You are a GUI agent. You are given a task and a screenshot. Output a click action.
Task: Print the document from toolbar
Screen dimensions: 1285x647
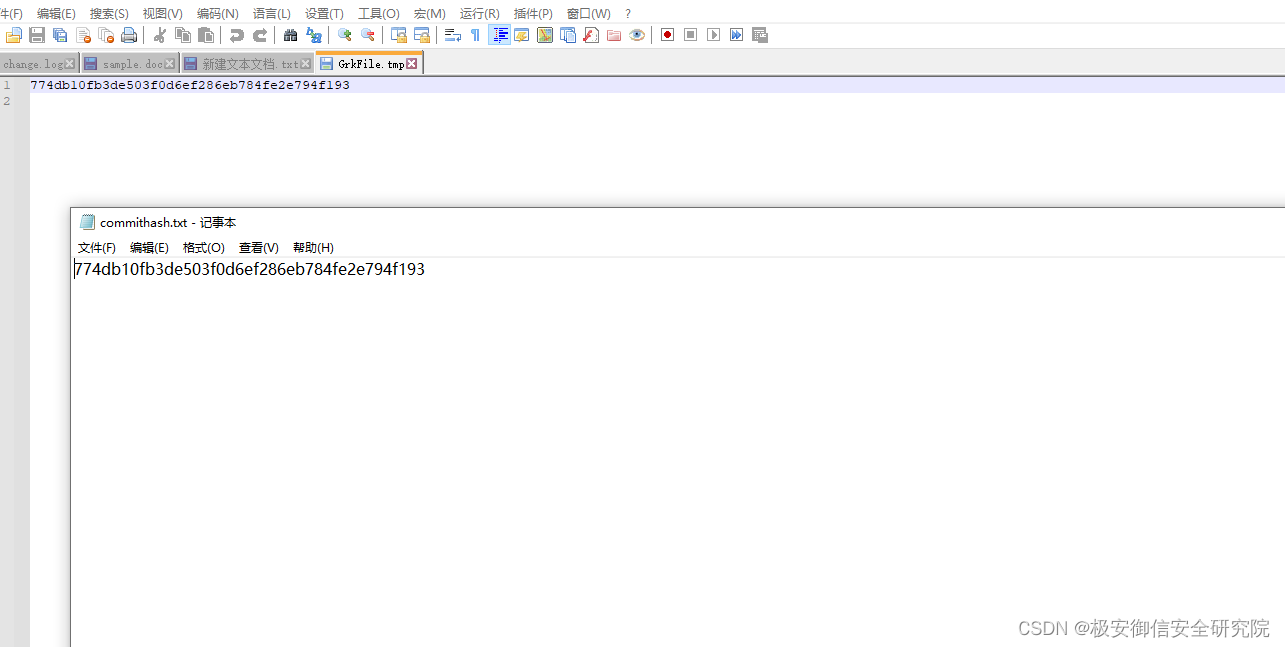129,35
